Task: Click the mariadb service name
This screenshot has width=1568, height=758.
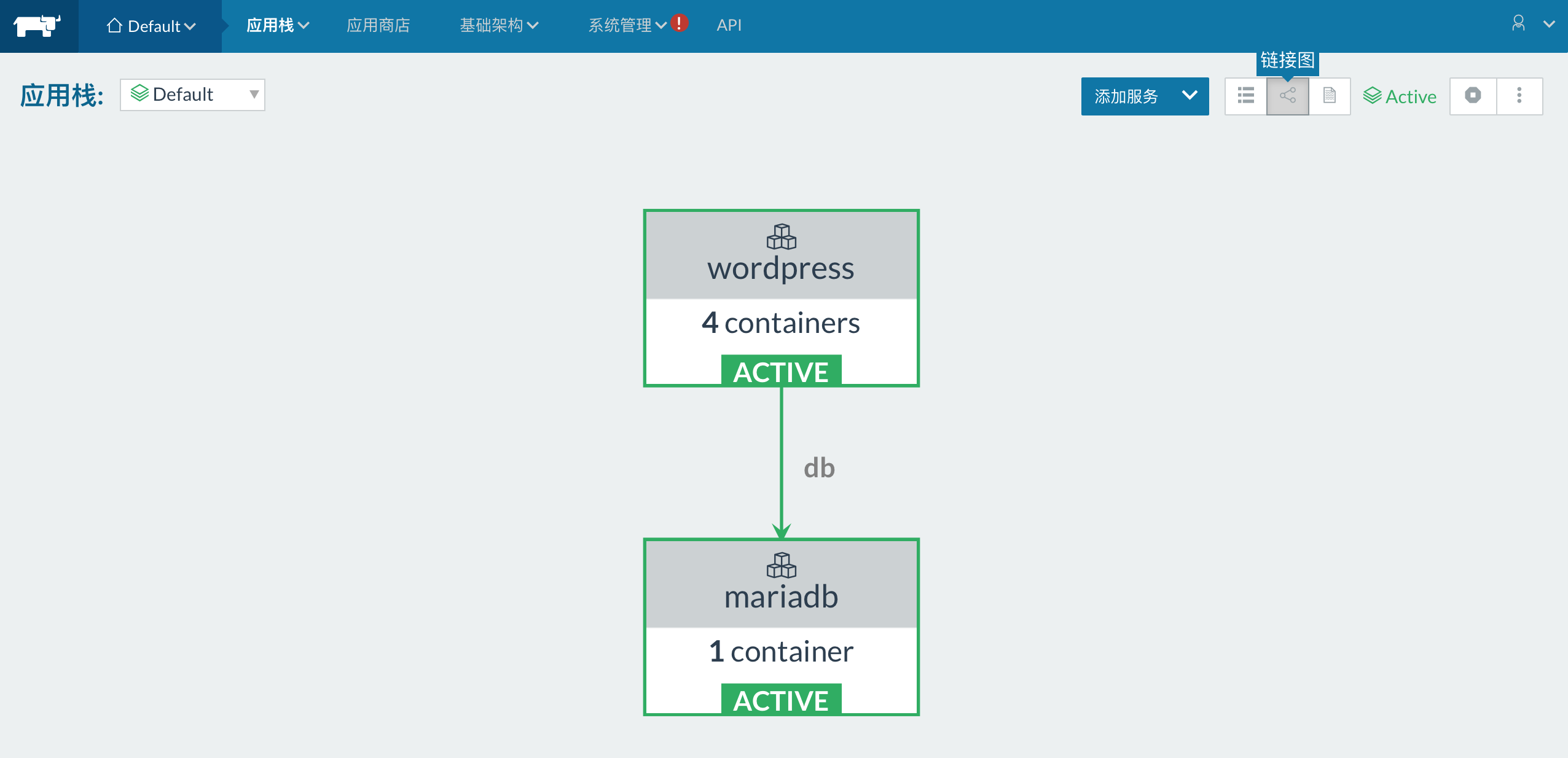Action: [x=781, y=597]
